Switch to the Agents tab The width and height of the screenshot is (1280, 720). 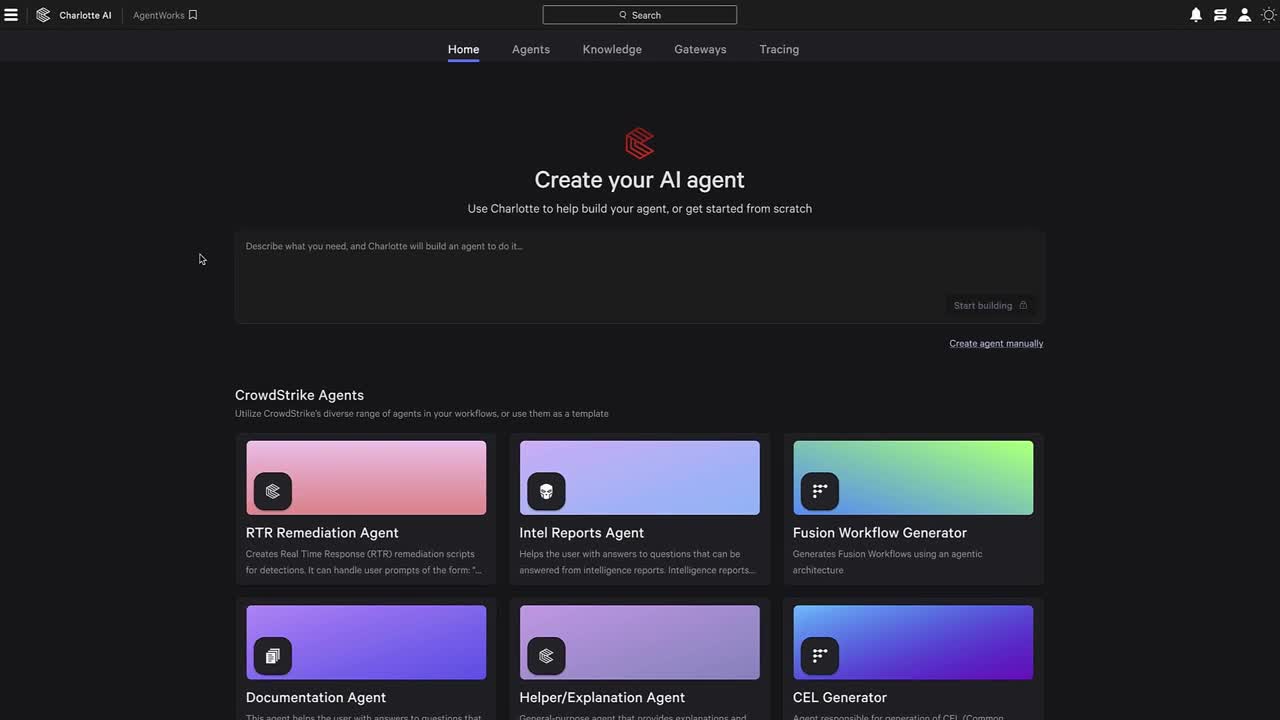[530, 49]
